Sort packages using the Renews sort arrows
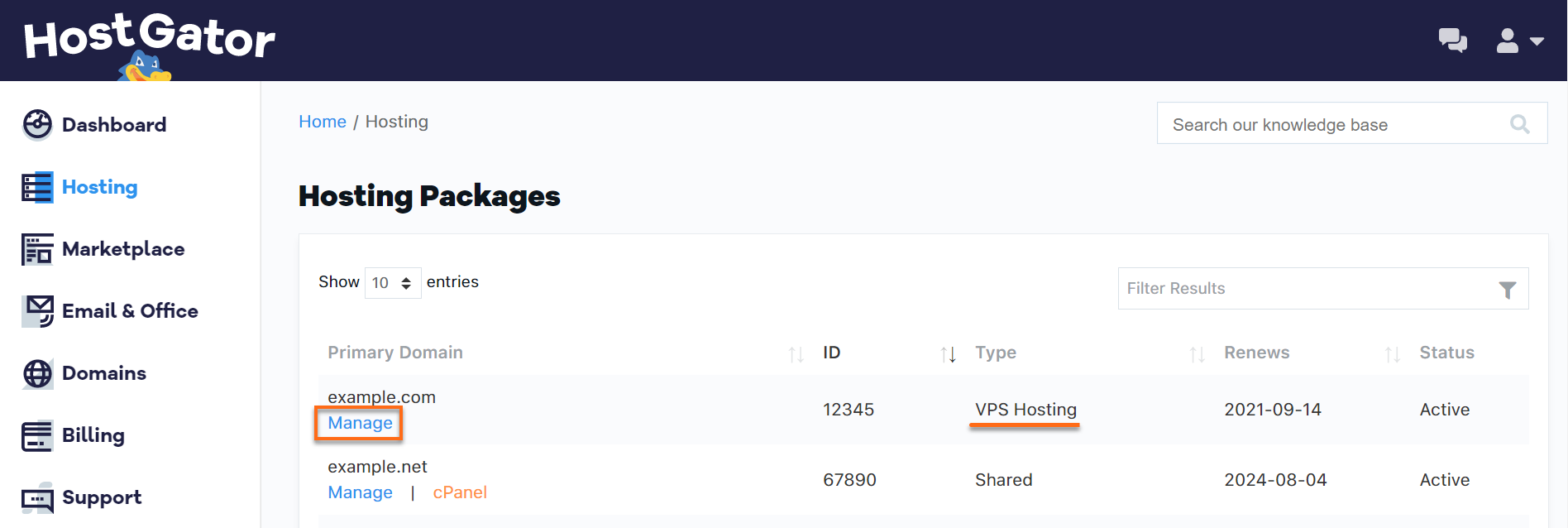Image resolution: width=1568 pixels, height=528 pixels. click(x=1392, y=353)
